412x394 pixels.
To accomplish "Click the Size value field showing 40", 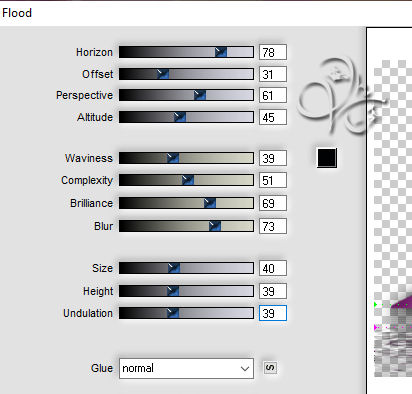I will click(x=273, y=268).
